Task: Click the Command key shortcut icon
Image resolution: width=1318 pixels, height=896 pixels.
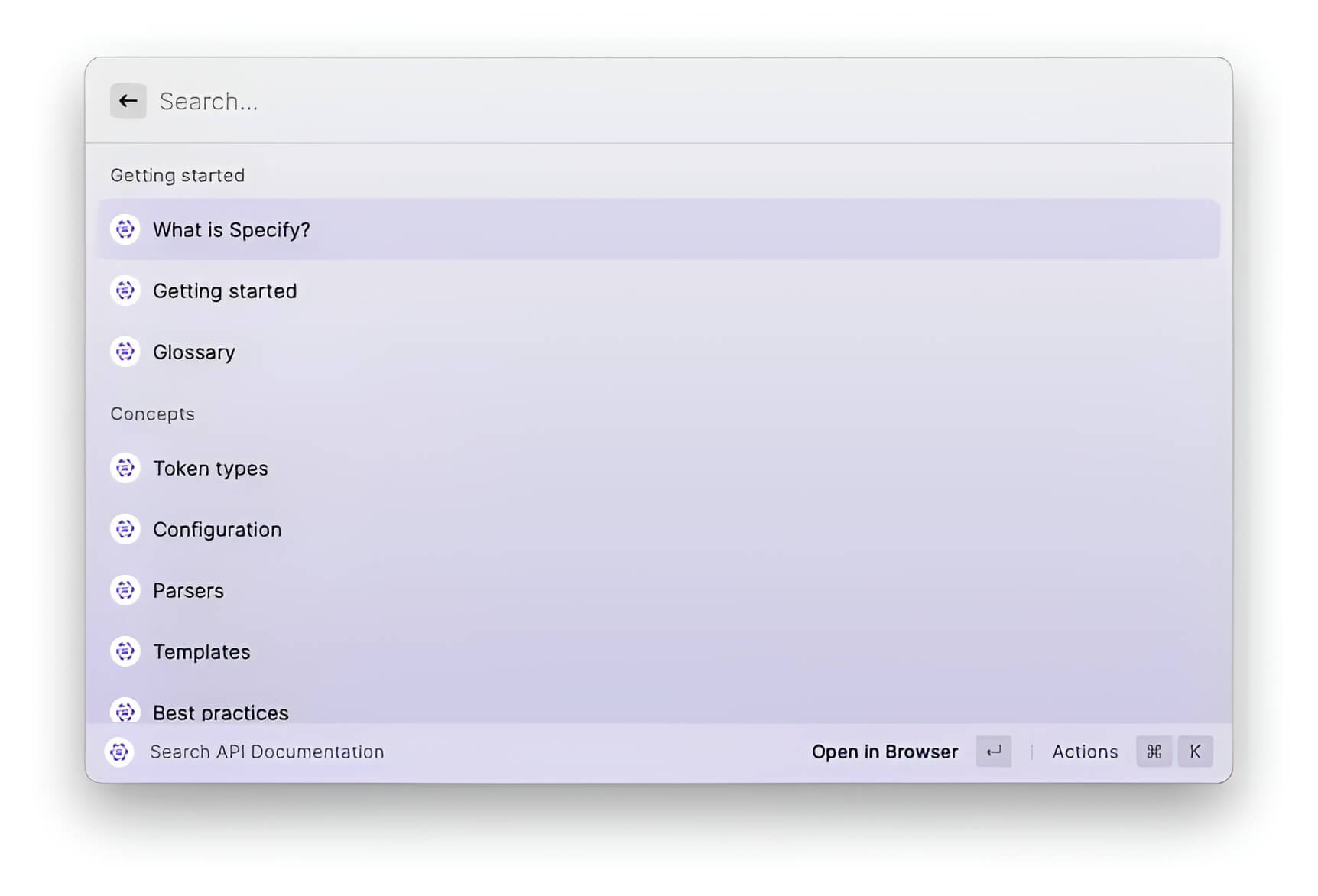Action: point(1154,752)
